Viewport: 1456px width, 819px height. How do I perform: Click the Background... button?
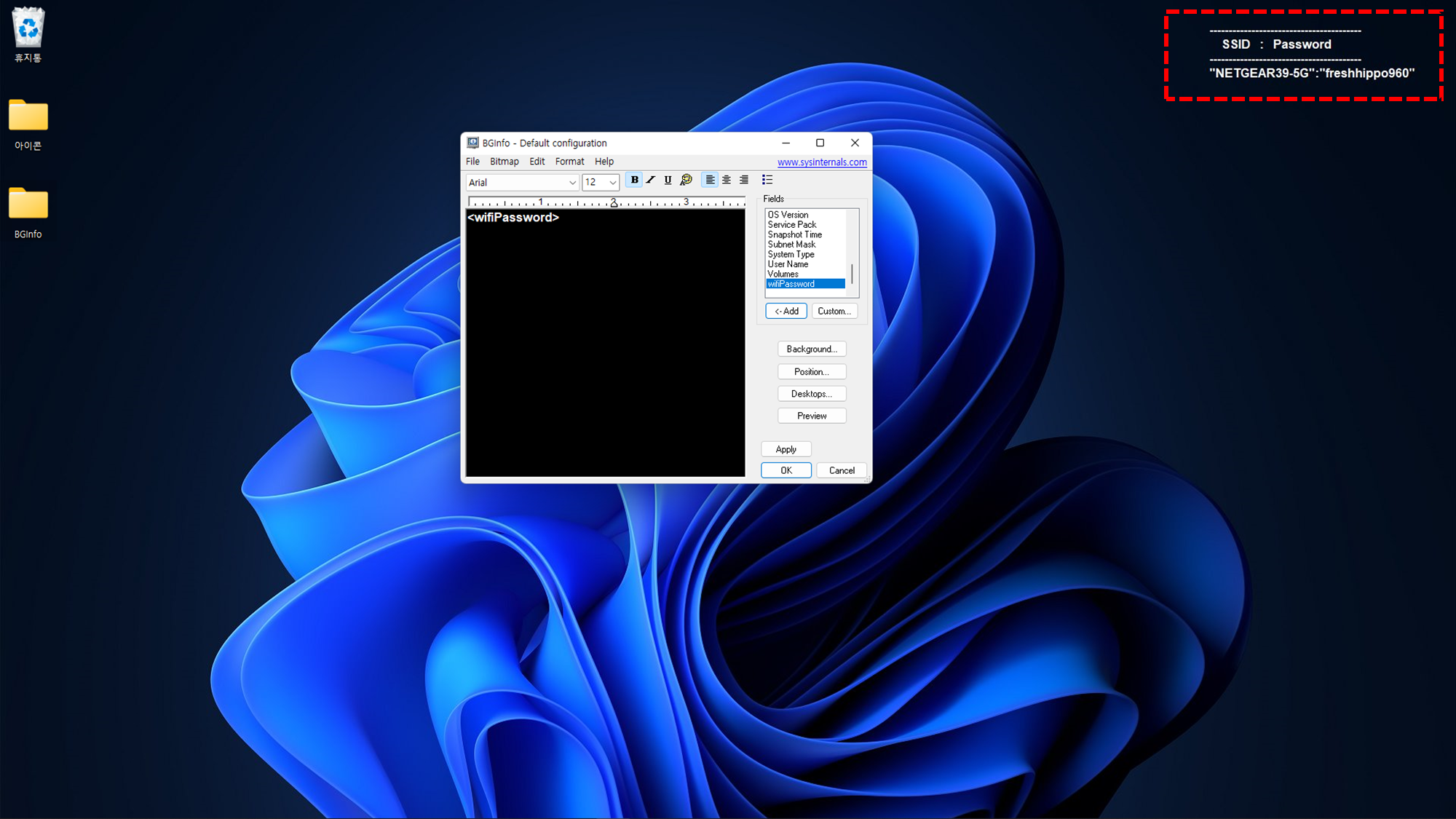click(x=812, y=349)
